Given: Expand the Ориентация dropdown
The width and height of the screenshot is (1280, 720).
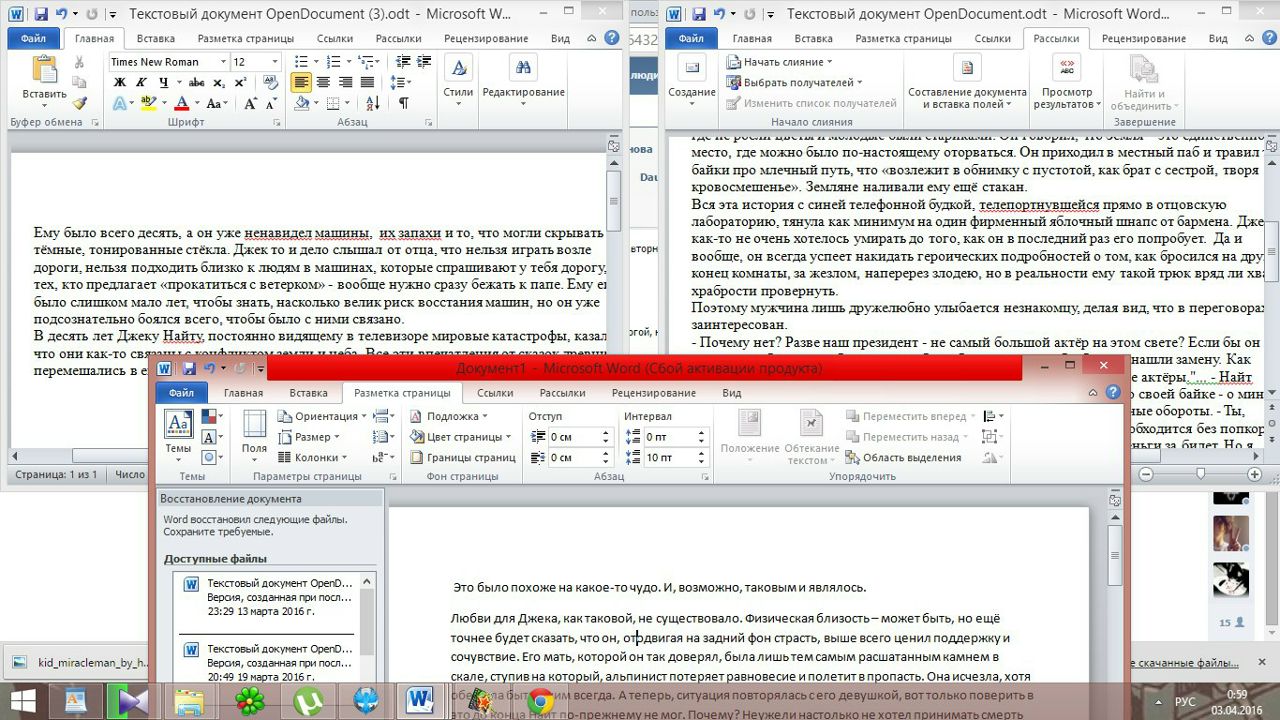Looking at the screenshot, I should click(362, 416).
